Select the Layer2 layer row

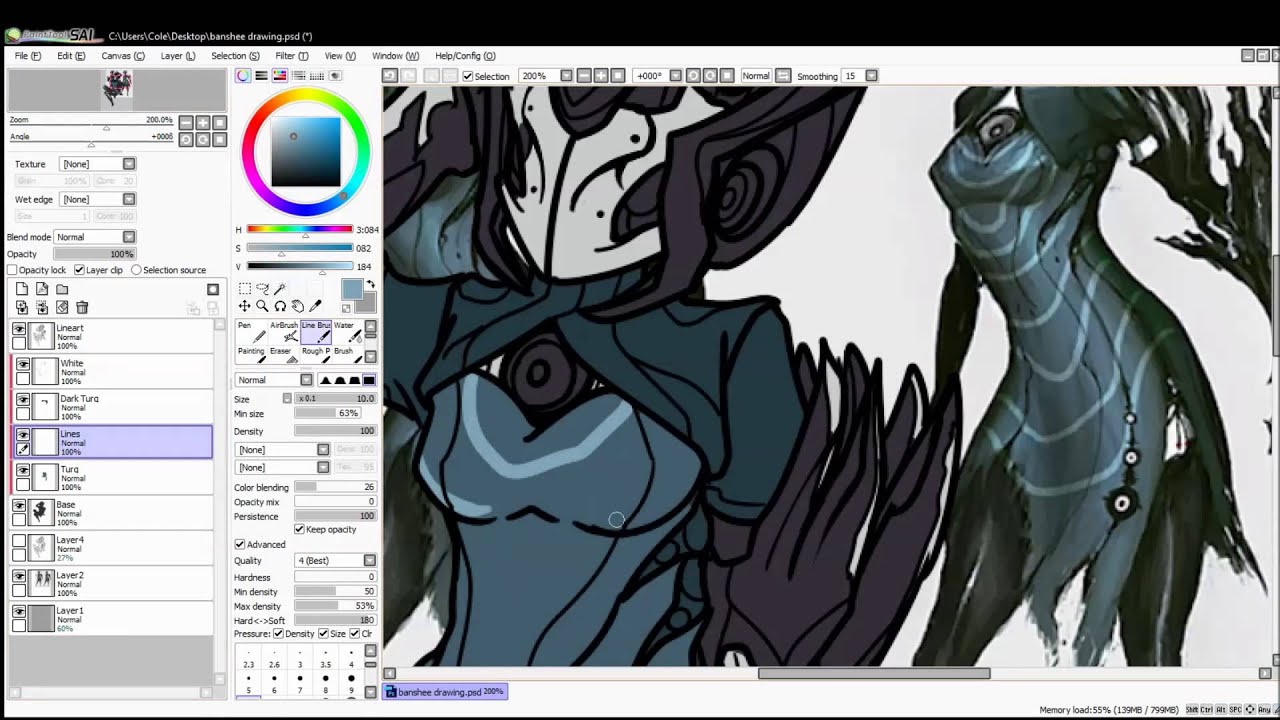(x=112, y=584)
